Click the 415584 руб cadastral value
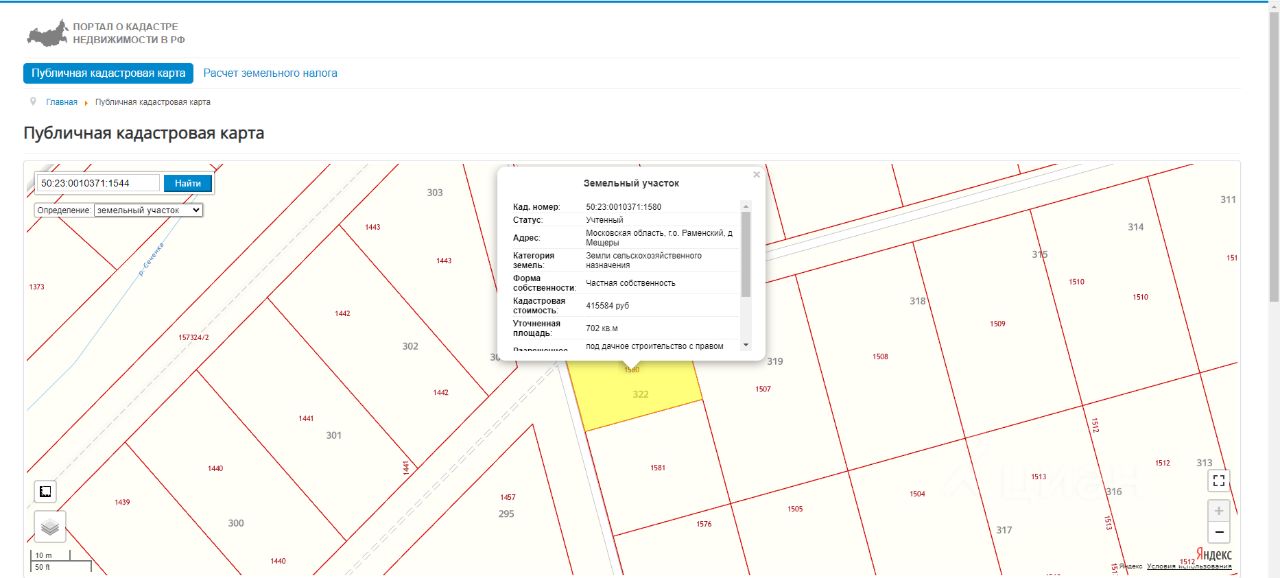Viewport: 1280px width, 578px height. 608,305
